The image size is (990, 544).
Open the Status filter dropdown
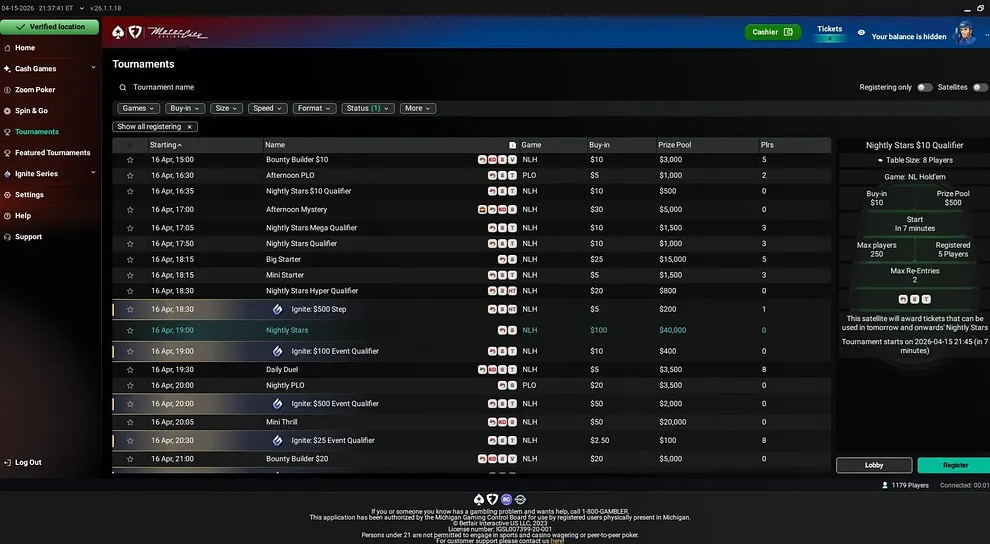368,109
